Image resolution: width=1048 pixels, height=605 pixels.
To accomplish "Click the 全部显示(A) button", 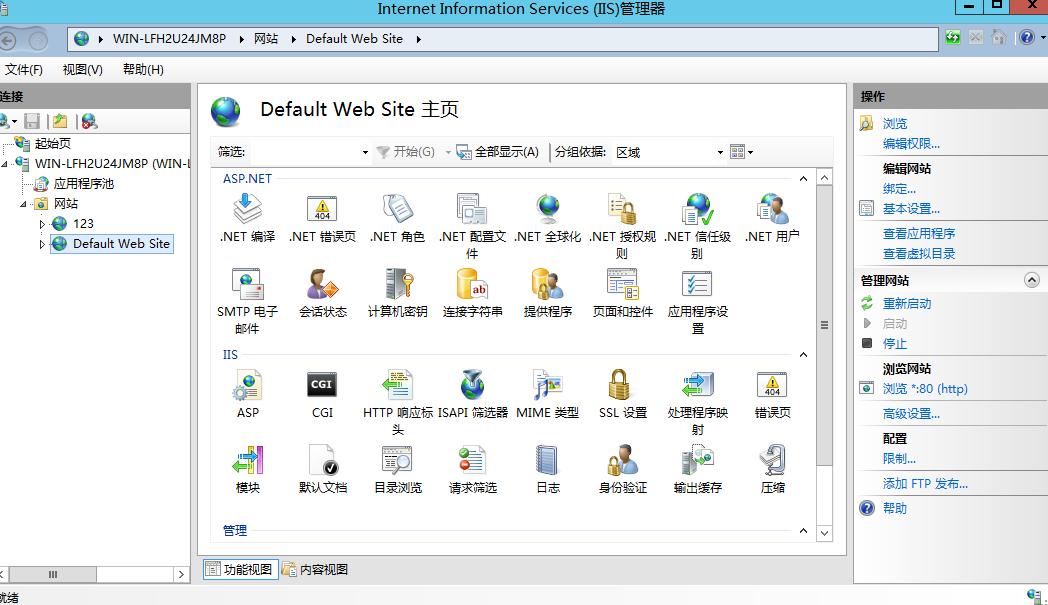I will tap(498, 152).
